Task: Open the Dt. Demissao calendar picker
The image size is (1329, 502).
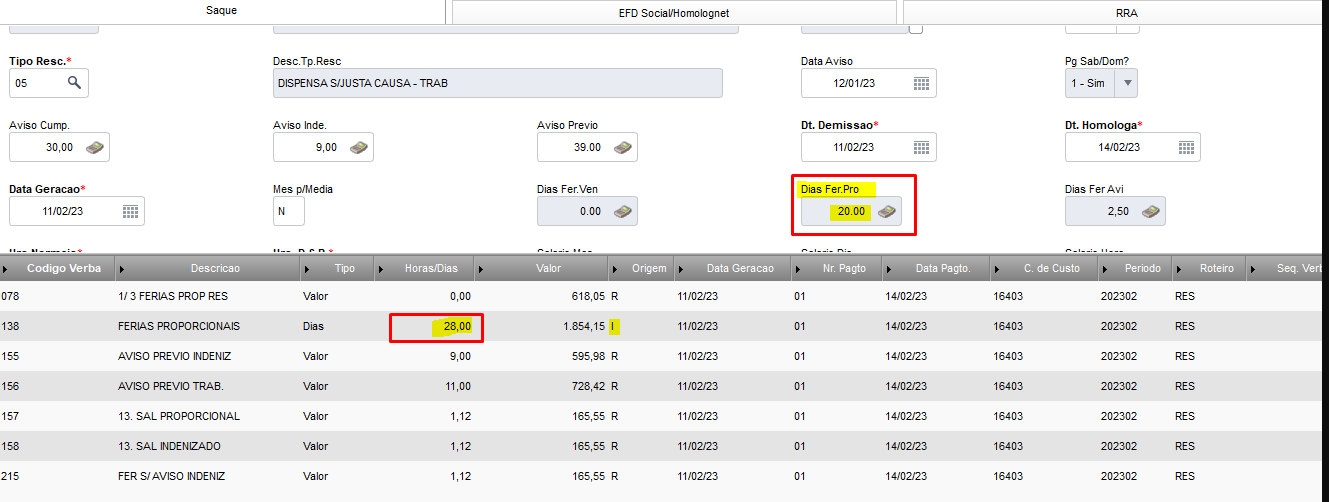Action: pos(921,147)
